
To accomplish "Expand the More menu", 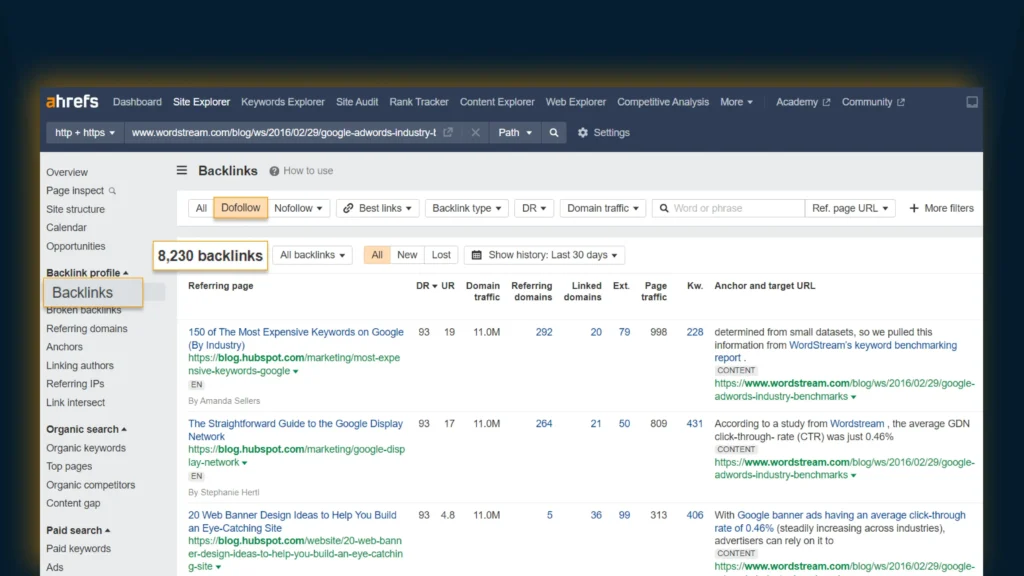I will pos(737,102).
